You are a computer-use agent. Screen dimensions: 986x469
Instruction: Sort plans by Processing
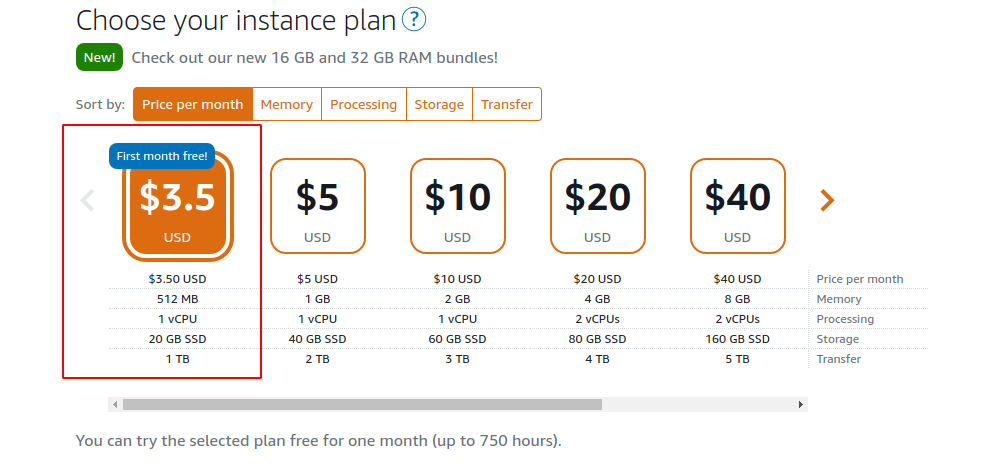(363, 104)
